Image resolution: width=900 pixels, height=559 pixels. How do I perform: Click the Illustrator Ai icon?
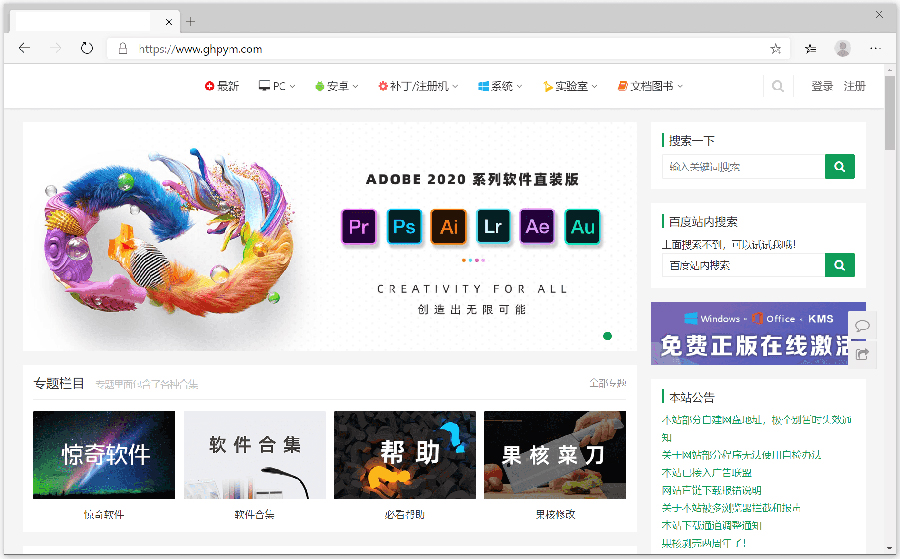tap(449, 227)
